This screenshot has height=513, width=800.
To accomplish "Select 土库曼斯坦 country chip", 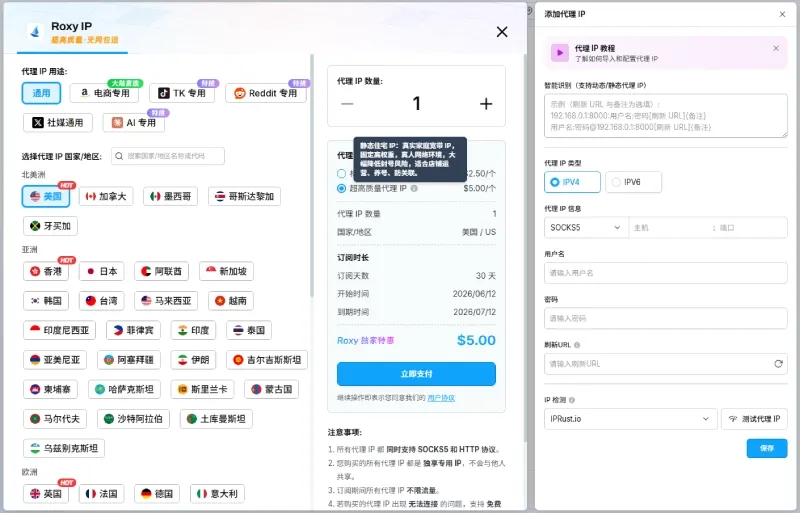I will (x=216, y=419).
